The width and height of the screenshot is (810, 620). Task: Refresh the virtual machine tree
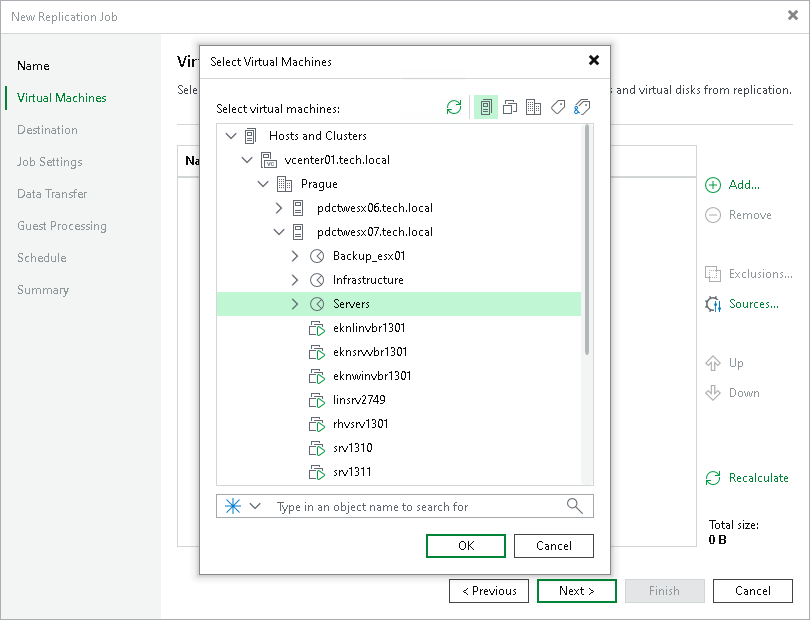(x=453, y=107)
